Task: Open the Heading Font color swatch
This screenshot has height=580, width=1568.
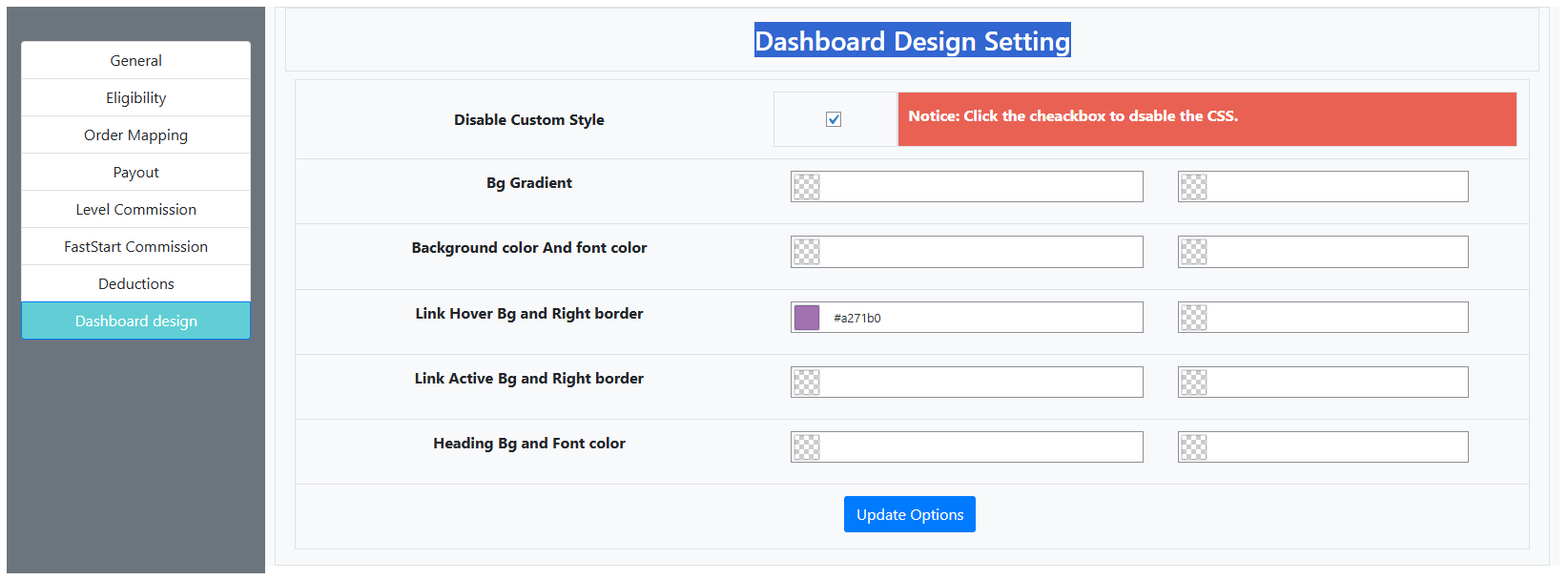Action: (1194, 447)
